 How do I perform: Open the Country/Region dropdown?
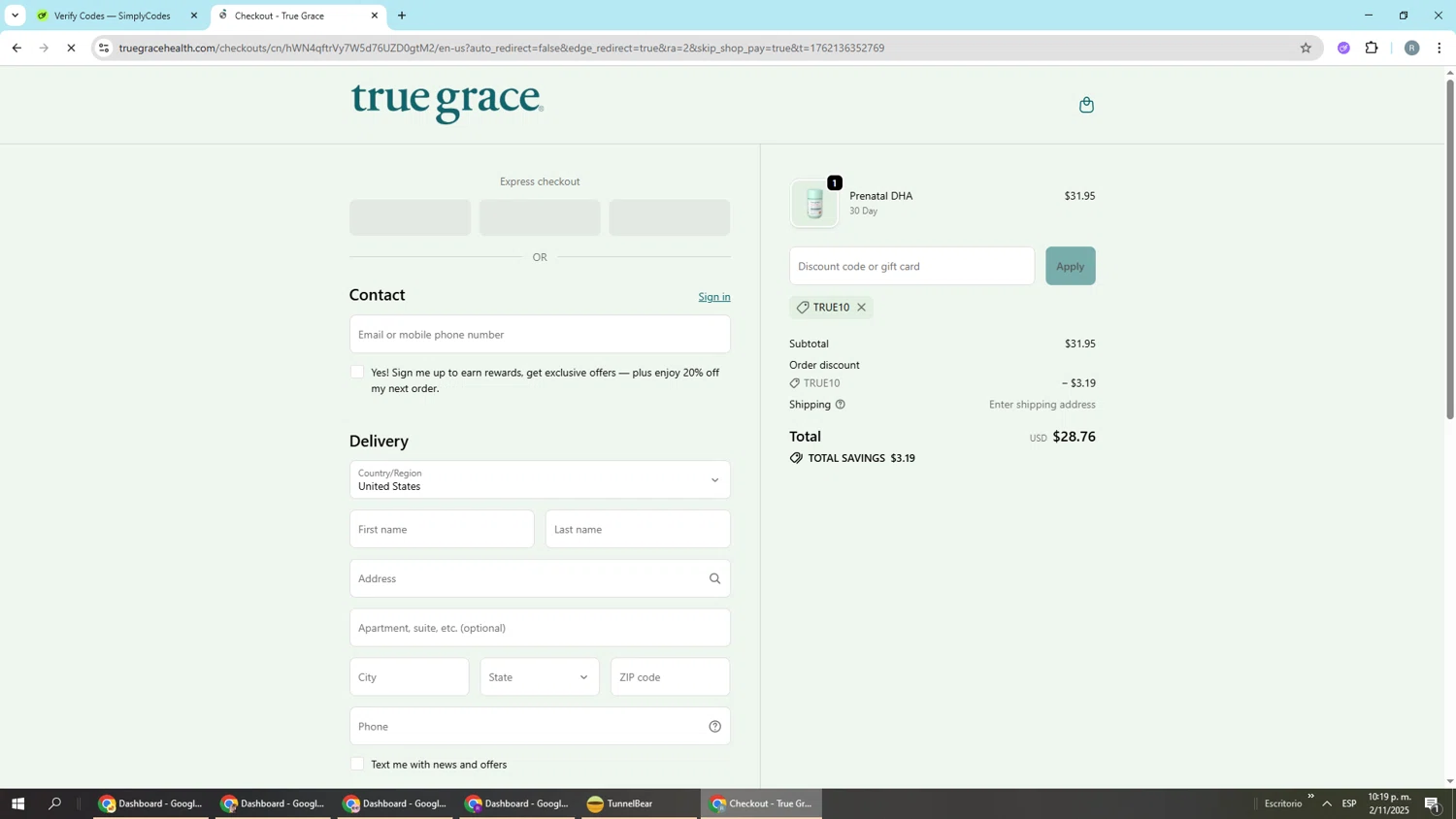(540, 480)
